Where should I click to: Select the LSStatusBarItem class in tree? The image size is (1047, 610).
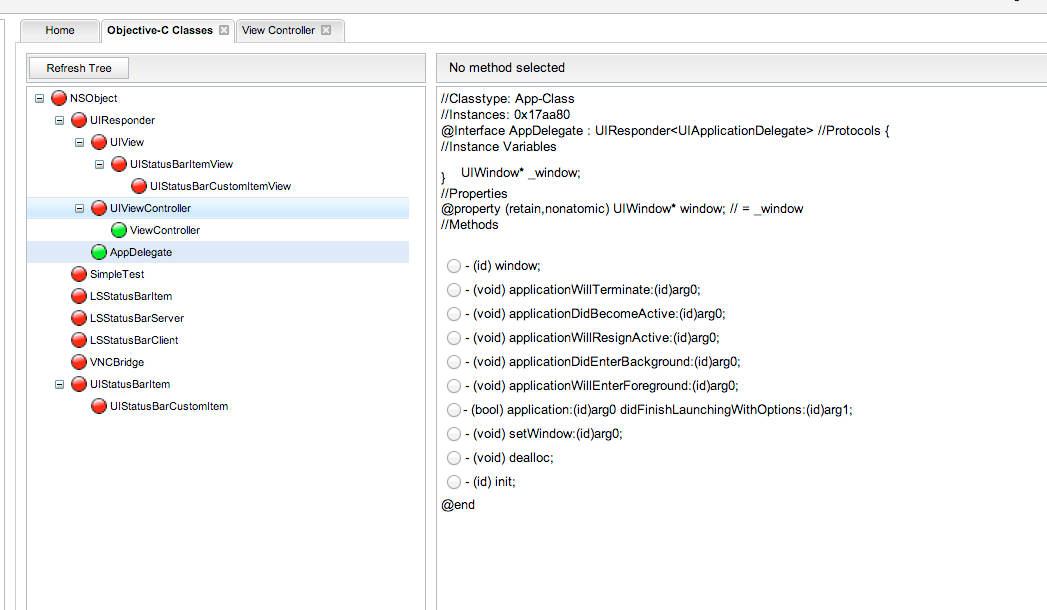(131, 296)
